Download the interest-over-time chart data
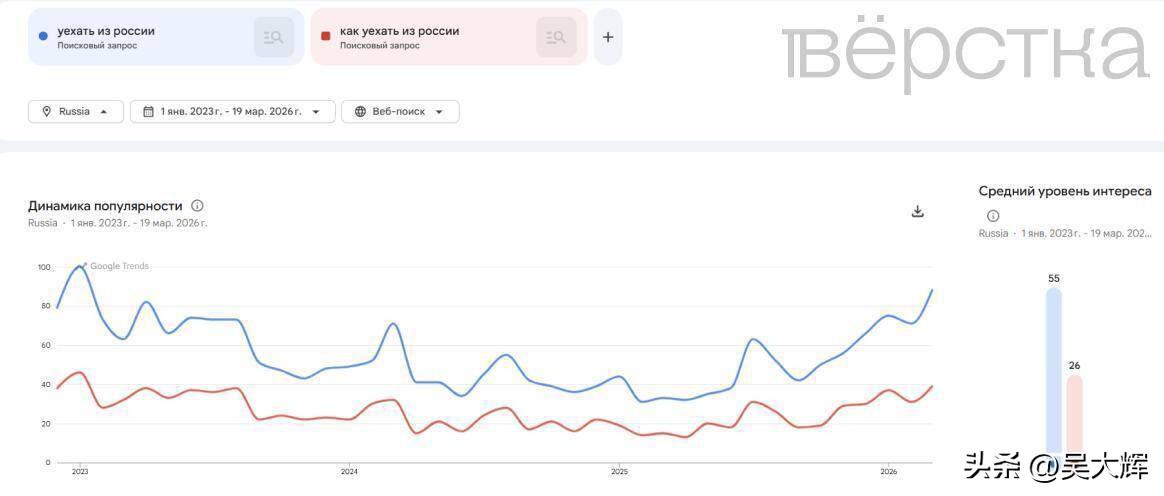Image resolution: width=1164 pixels, height=496 pixels. coord(918,211)
